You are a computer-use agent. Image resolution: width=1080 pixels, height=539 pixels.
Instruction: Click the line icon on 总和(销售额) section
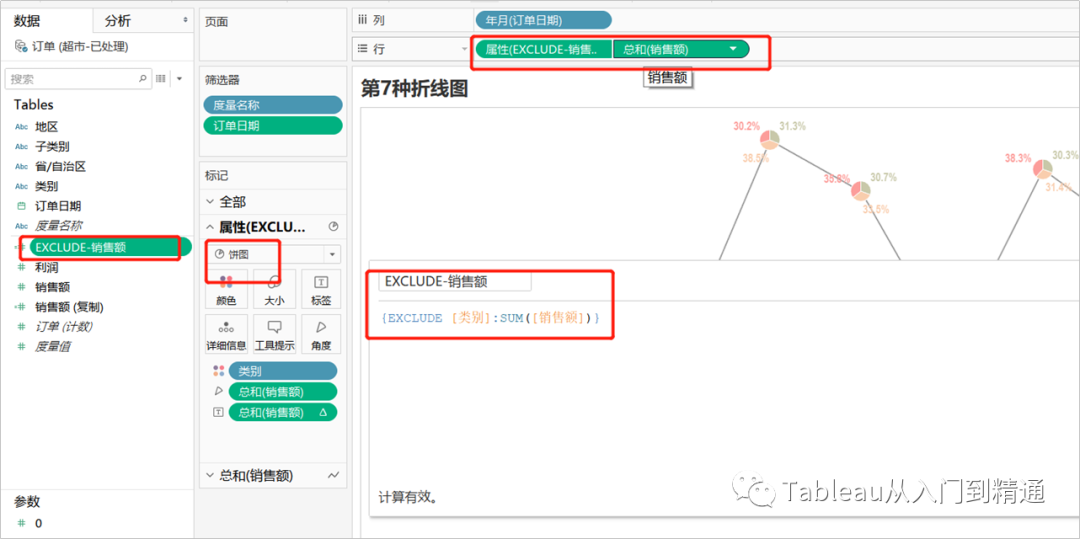tap(334, 475)
